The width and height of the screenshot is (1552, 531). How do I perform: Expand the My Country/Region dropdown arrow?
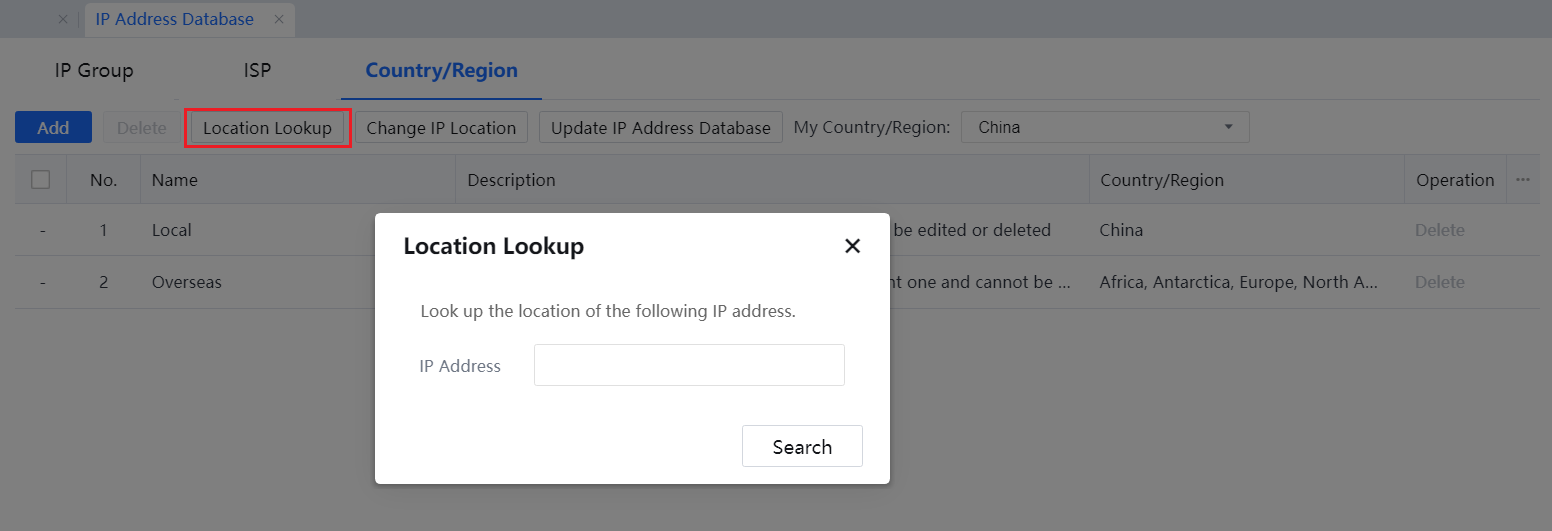pyautogui.click(x=1228, y=127)
